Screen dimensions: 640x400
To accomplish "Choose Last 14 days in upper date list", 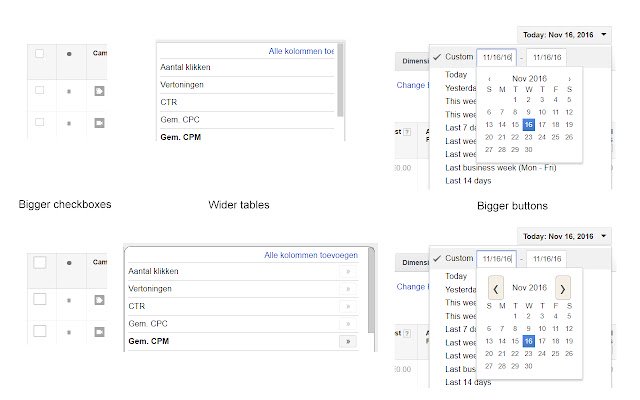I will (468, 181).
